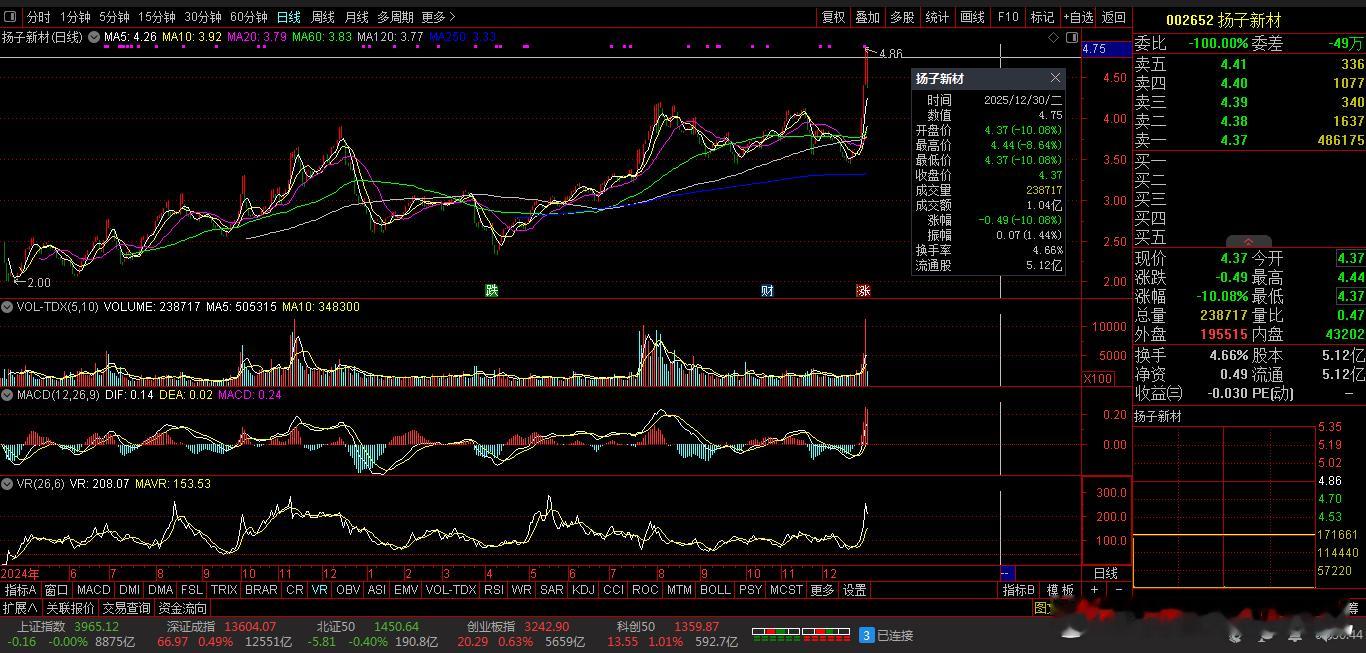Select the 指标A tab

click(21, 590)
